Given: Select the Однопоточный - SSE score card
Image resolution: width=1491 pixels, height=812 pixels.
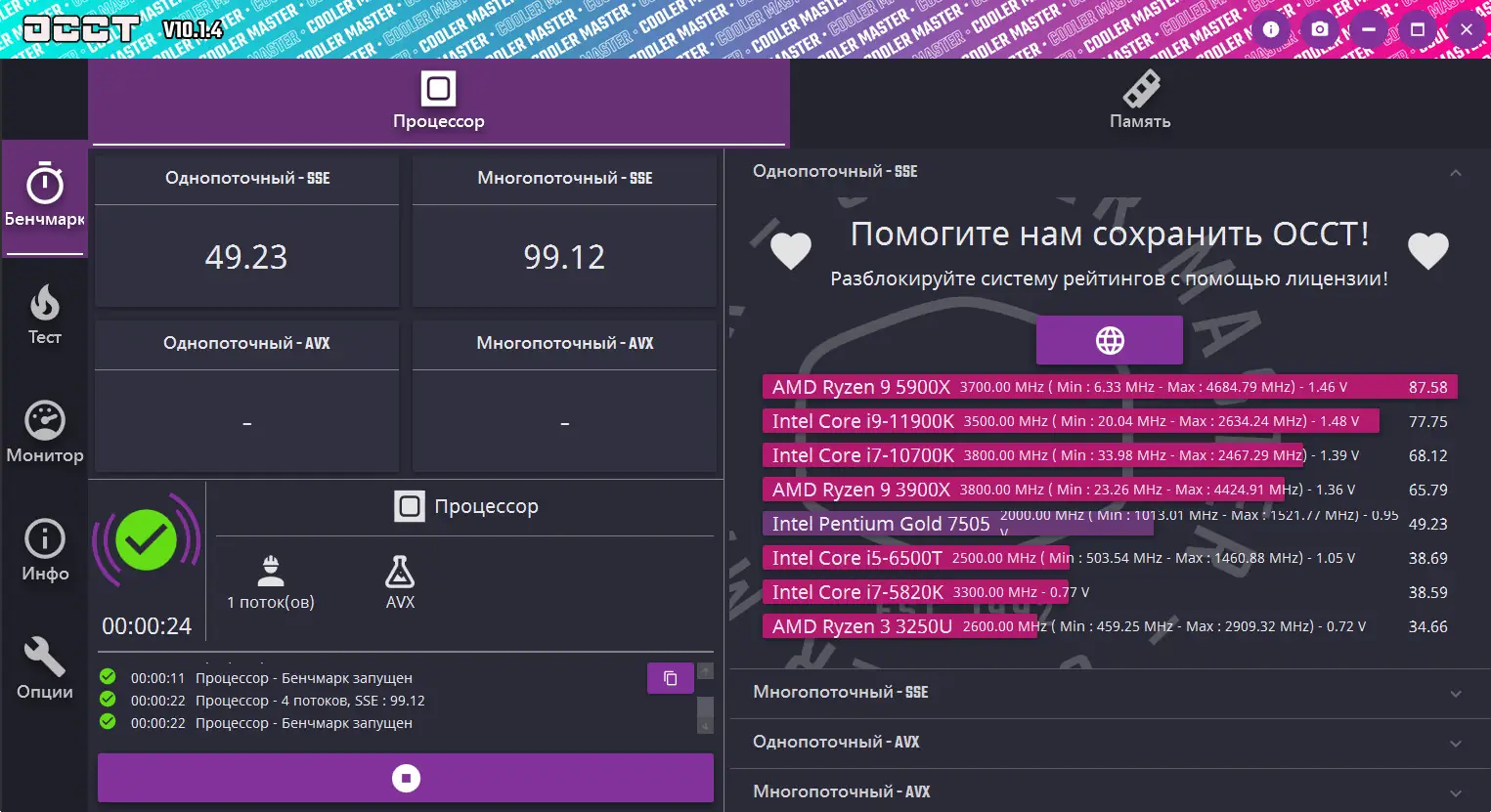Looking at the screenshot, I should click(x=246, y=231).
